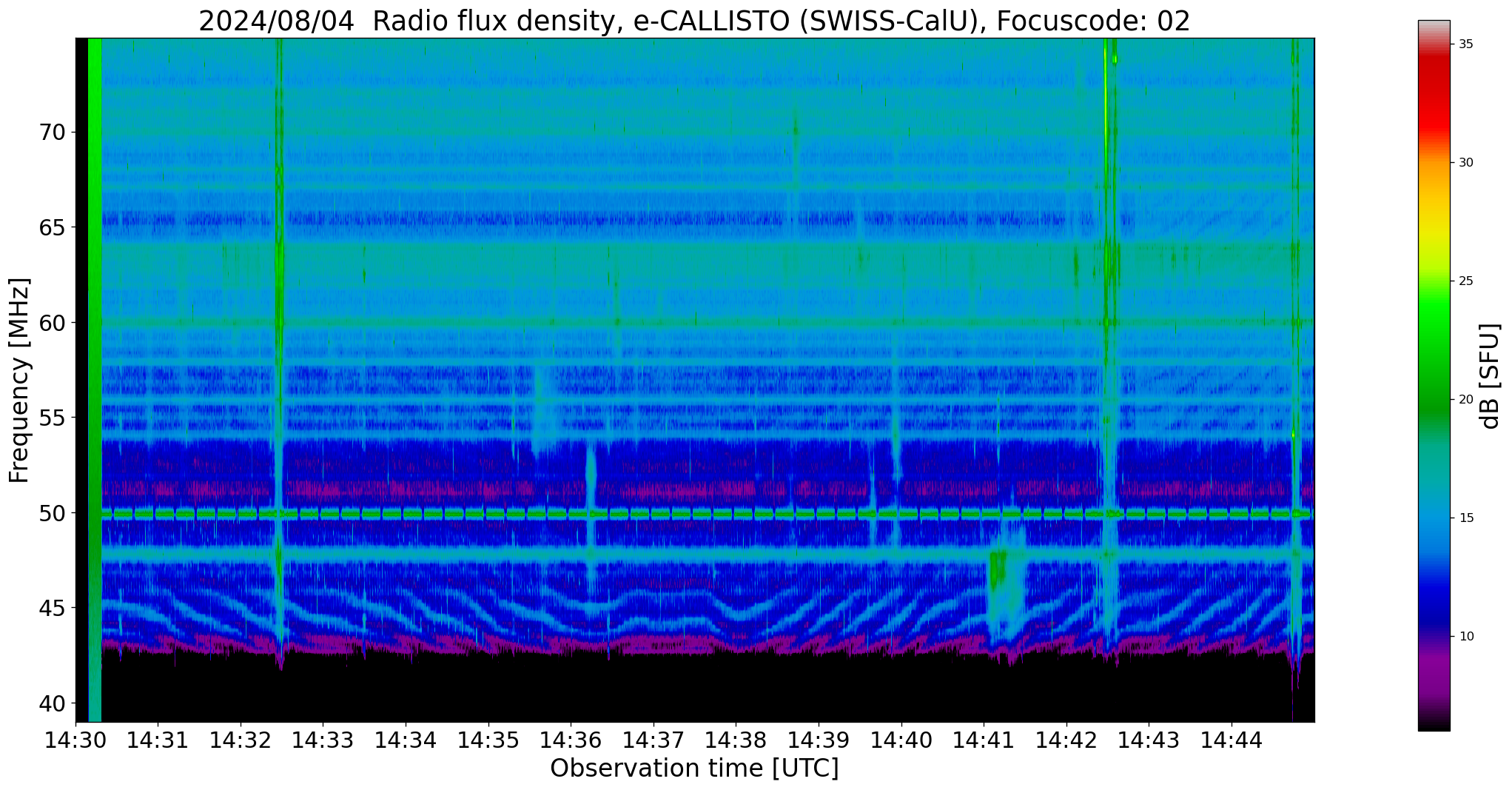The width and height of the screenshot is (1512, 790).
Task: Click the 14:39 time tick label
Action: pyautogui.click(x=819, y=740)
